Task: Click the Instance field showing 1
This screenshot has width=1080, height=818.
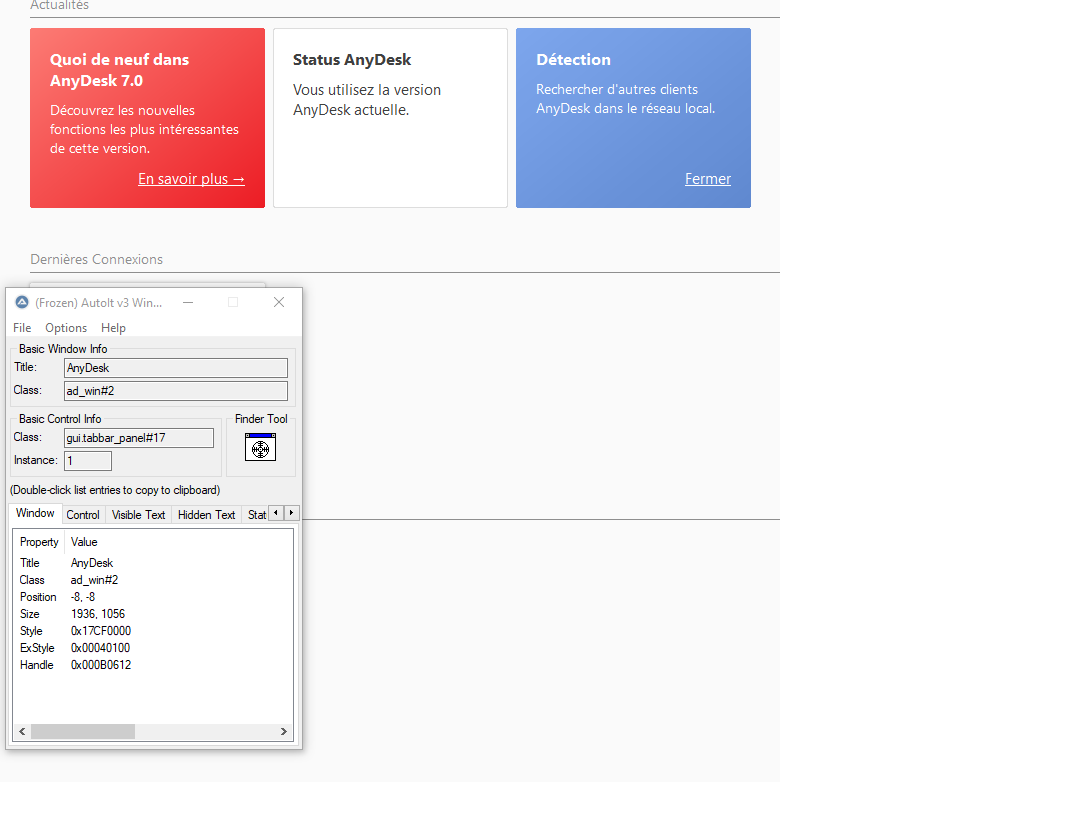Action: pos(87,461)
